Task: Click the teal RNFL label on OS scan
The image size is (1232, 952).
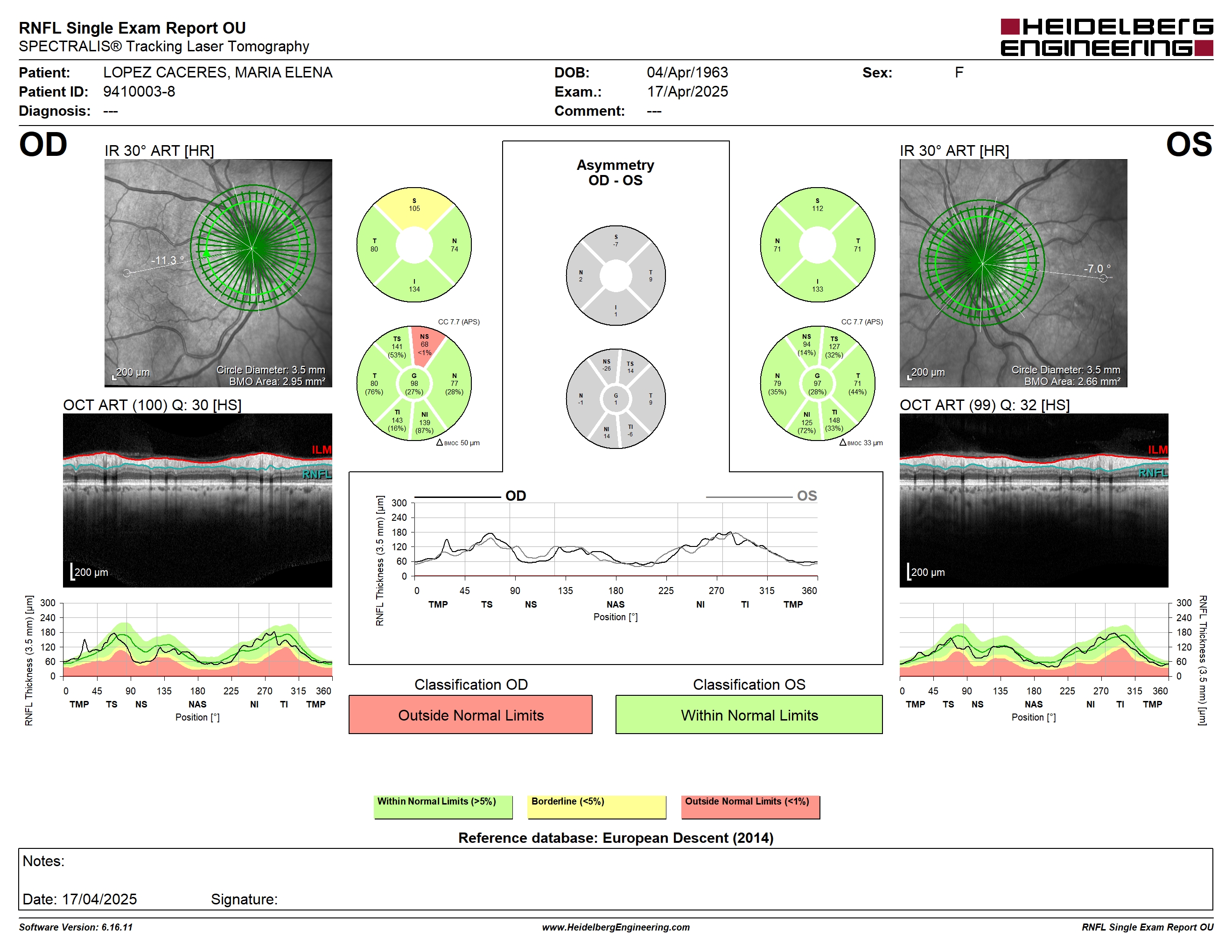Action: pyautogui.click(x=1153, y=473)
